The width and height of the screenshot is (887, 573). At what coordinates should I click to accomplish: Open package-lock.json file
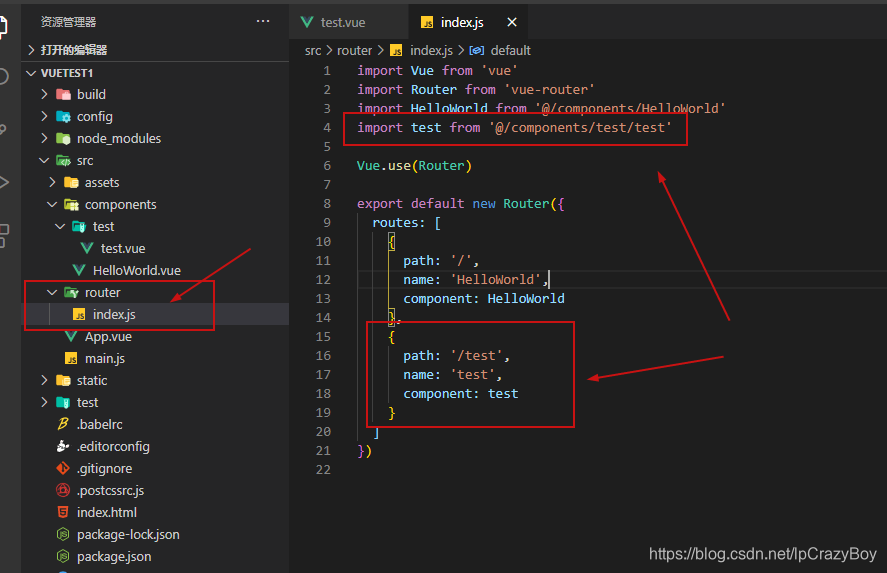pyautogui.click(x=128, y=535)
